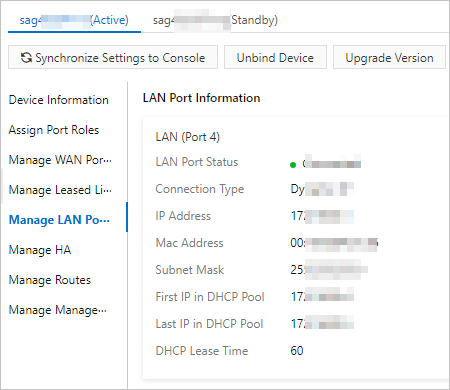Screen dimensions: 450x390
Task: Open Device Information in sidebar
Action: (x=59, y=100)
